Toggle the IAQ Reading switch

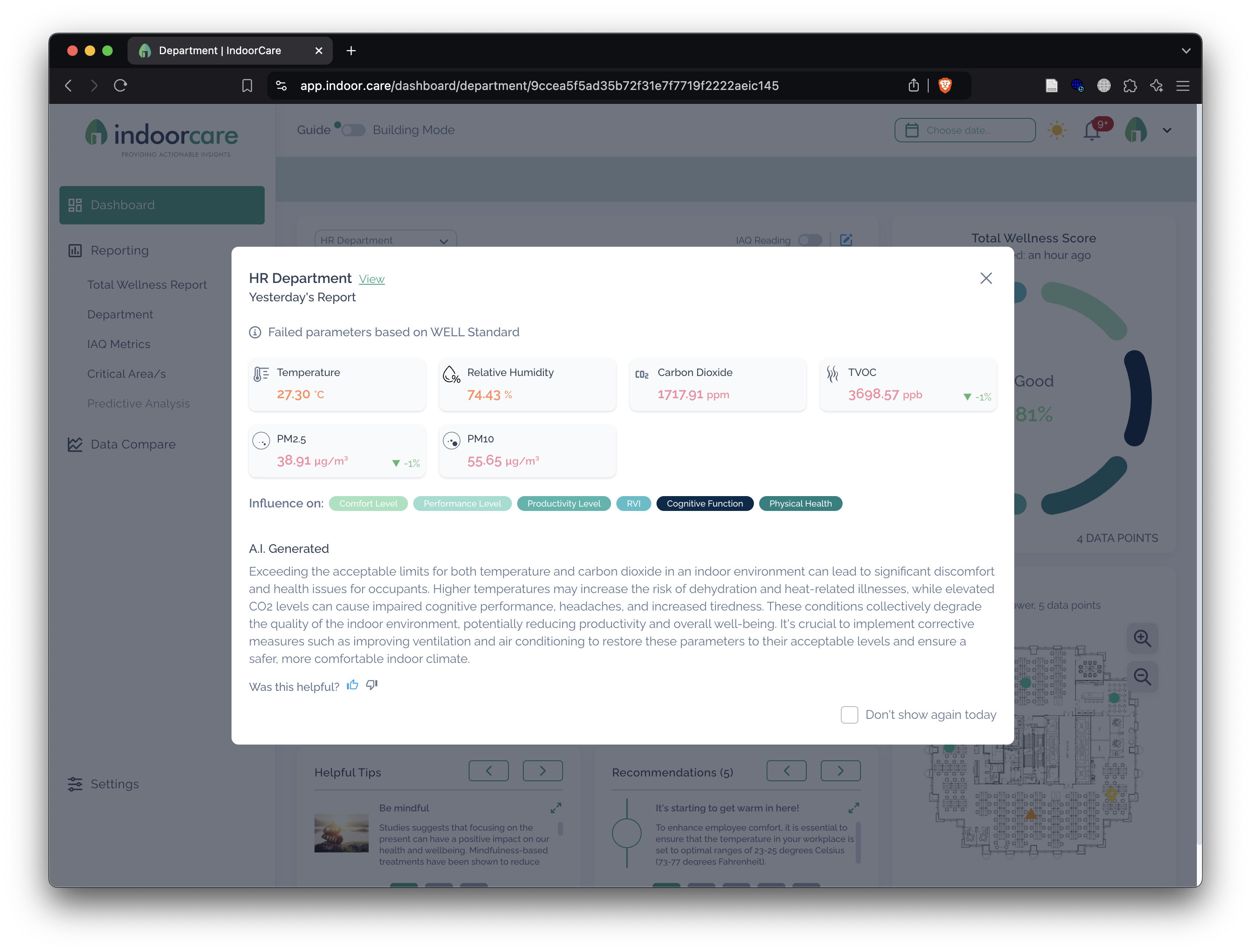(809, 240)
